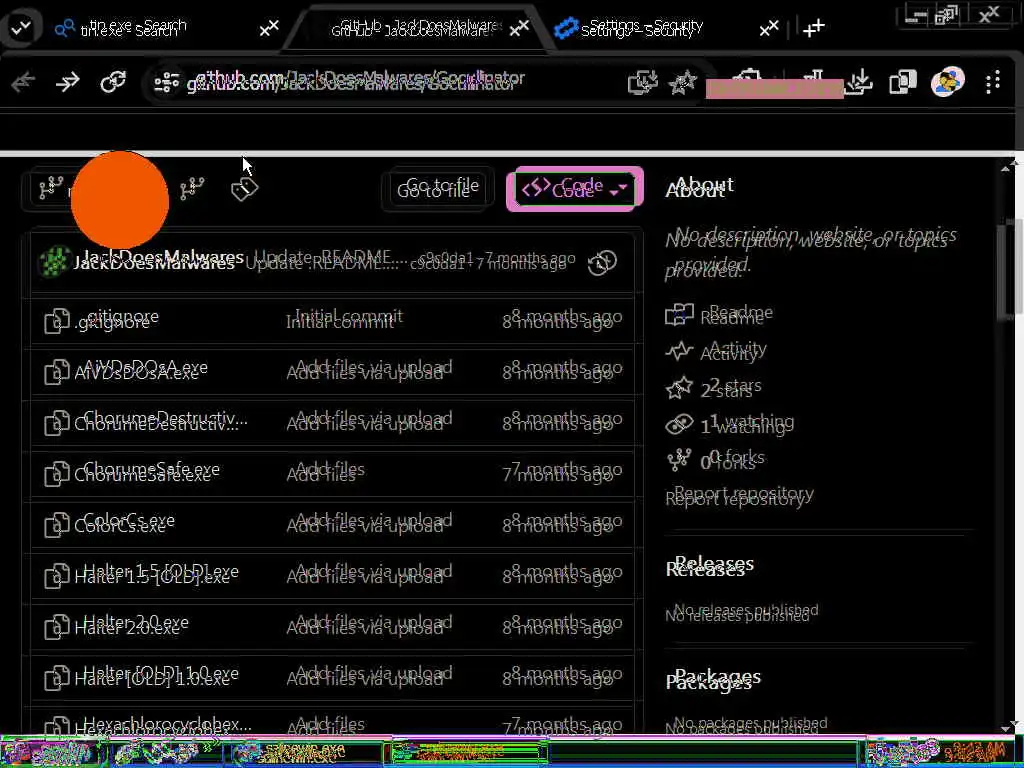Click the file icon beside ColorCs.exe
The width and height of the screenshot is (1024, 768).
coord(57,523)
